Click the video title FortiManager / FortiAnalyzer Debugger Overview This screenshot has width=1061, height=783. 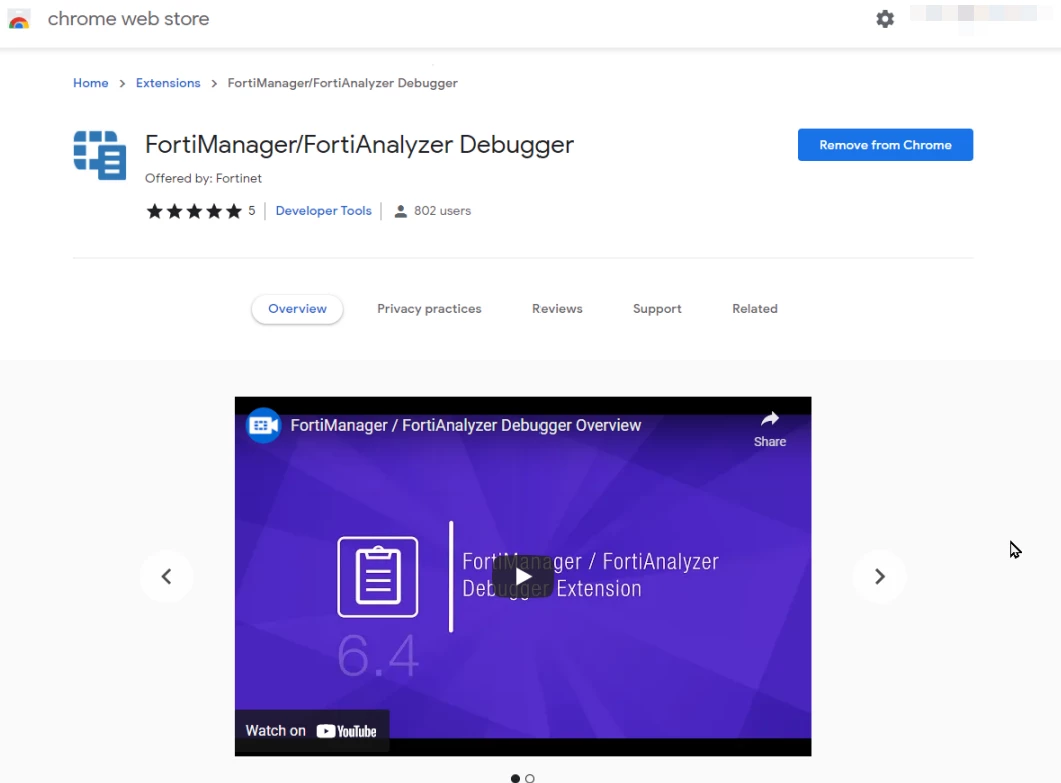click(466, 425)
